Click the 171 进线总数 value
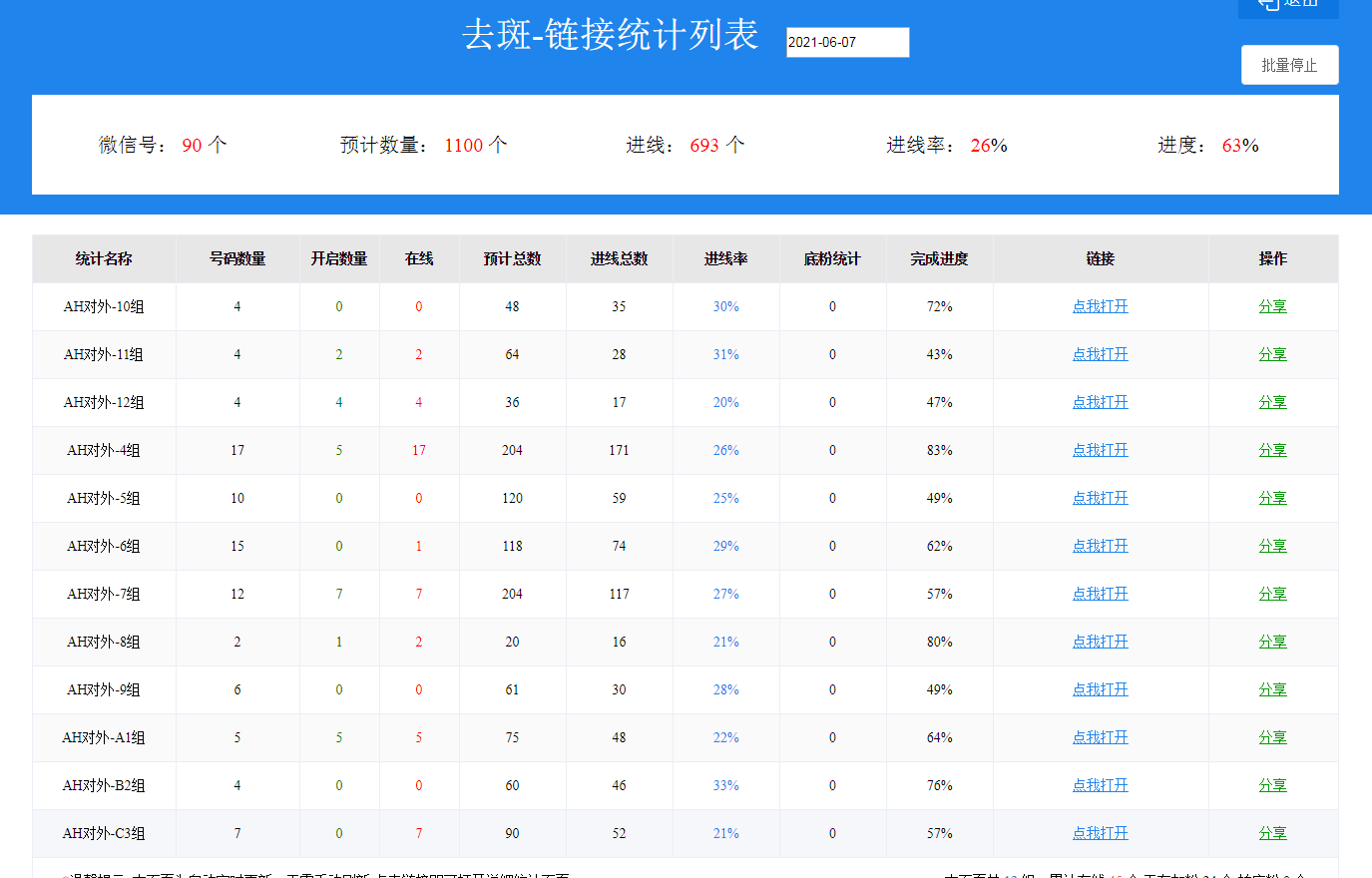 pyautogui.click(x=619, y=450)
